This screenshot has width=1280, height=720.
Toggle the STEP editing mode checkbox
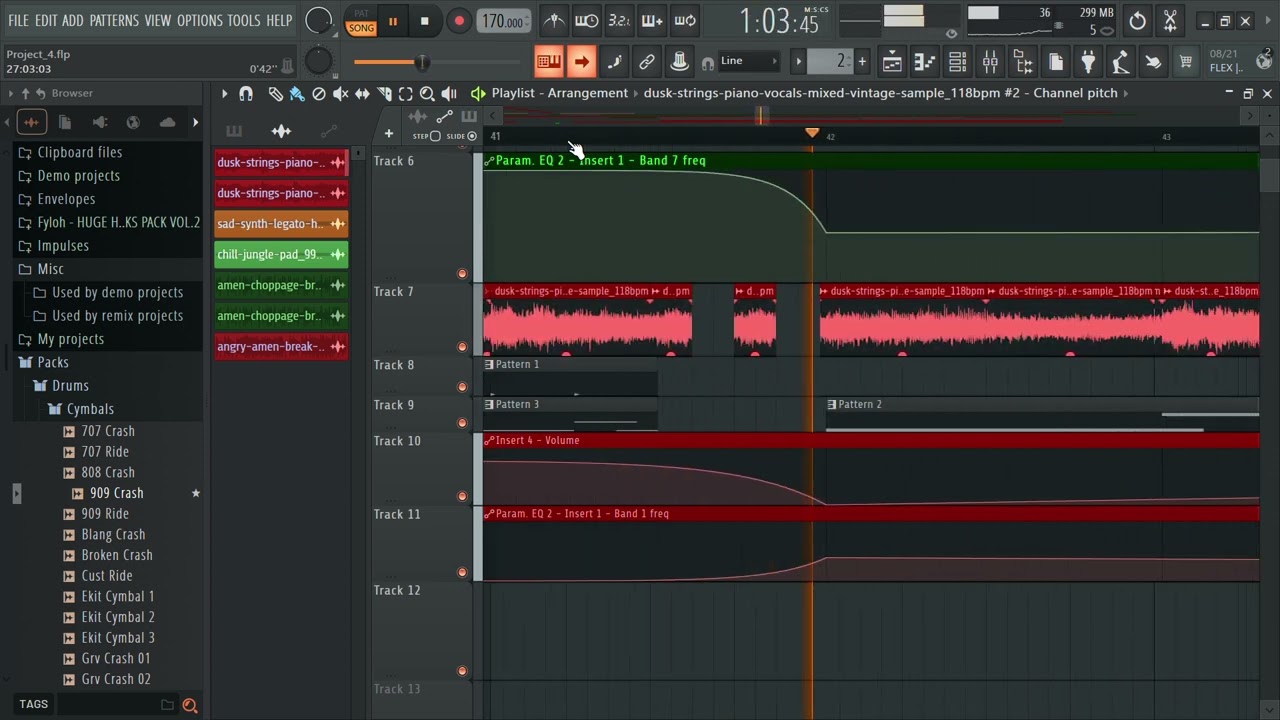[435, 136]
